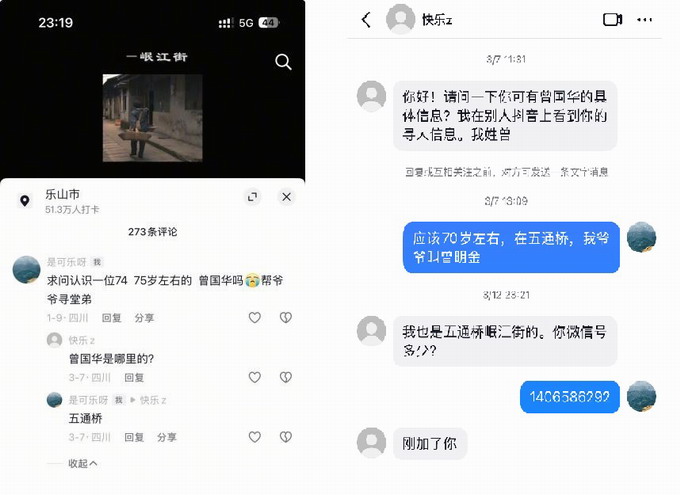Open the video call icon in chat header

click(612, 20)
